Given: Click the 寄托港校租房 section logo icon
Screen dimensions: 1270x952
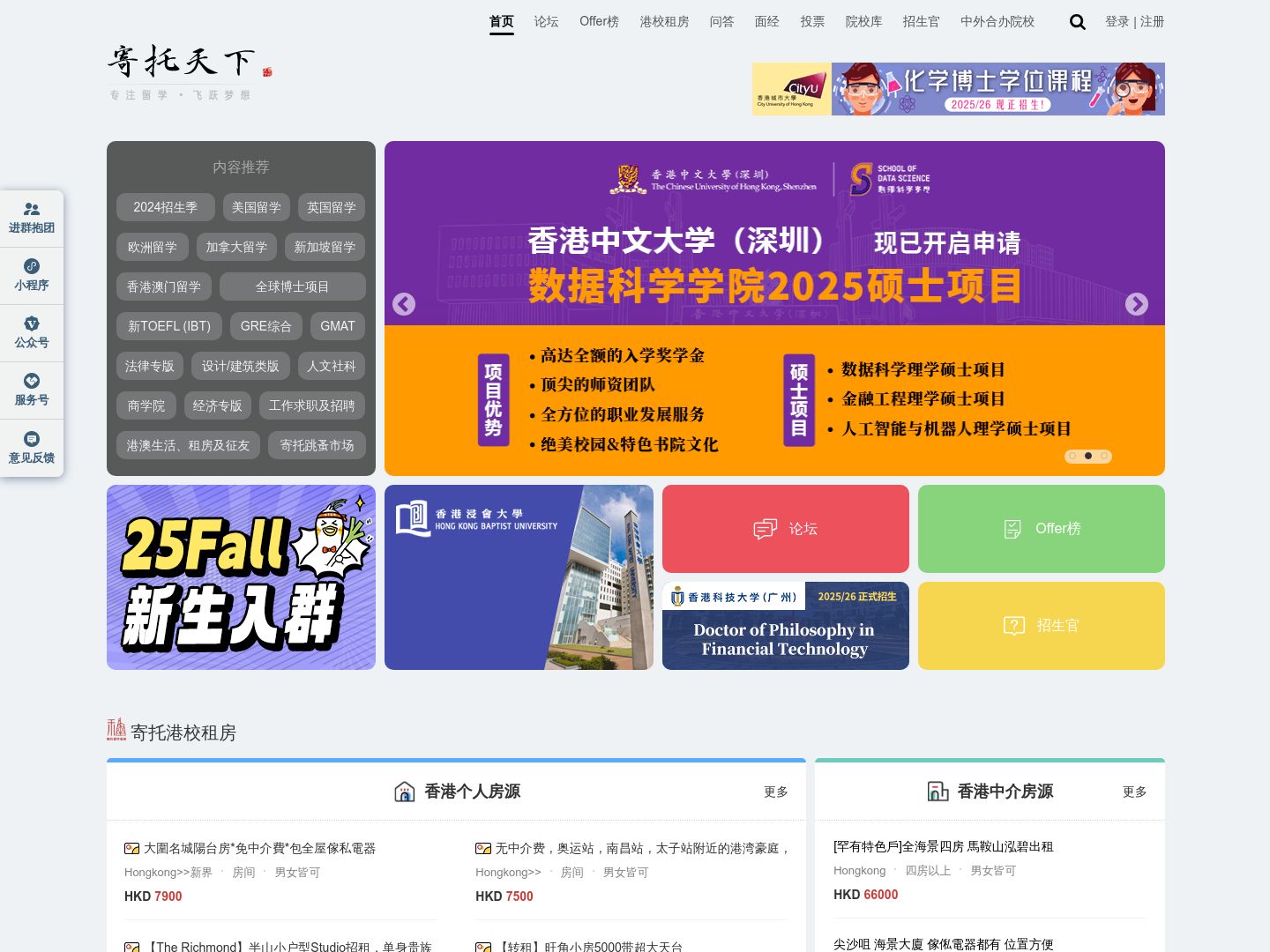Looking at the screenshot, I should 116,729.
